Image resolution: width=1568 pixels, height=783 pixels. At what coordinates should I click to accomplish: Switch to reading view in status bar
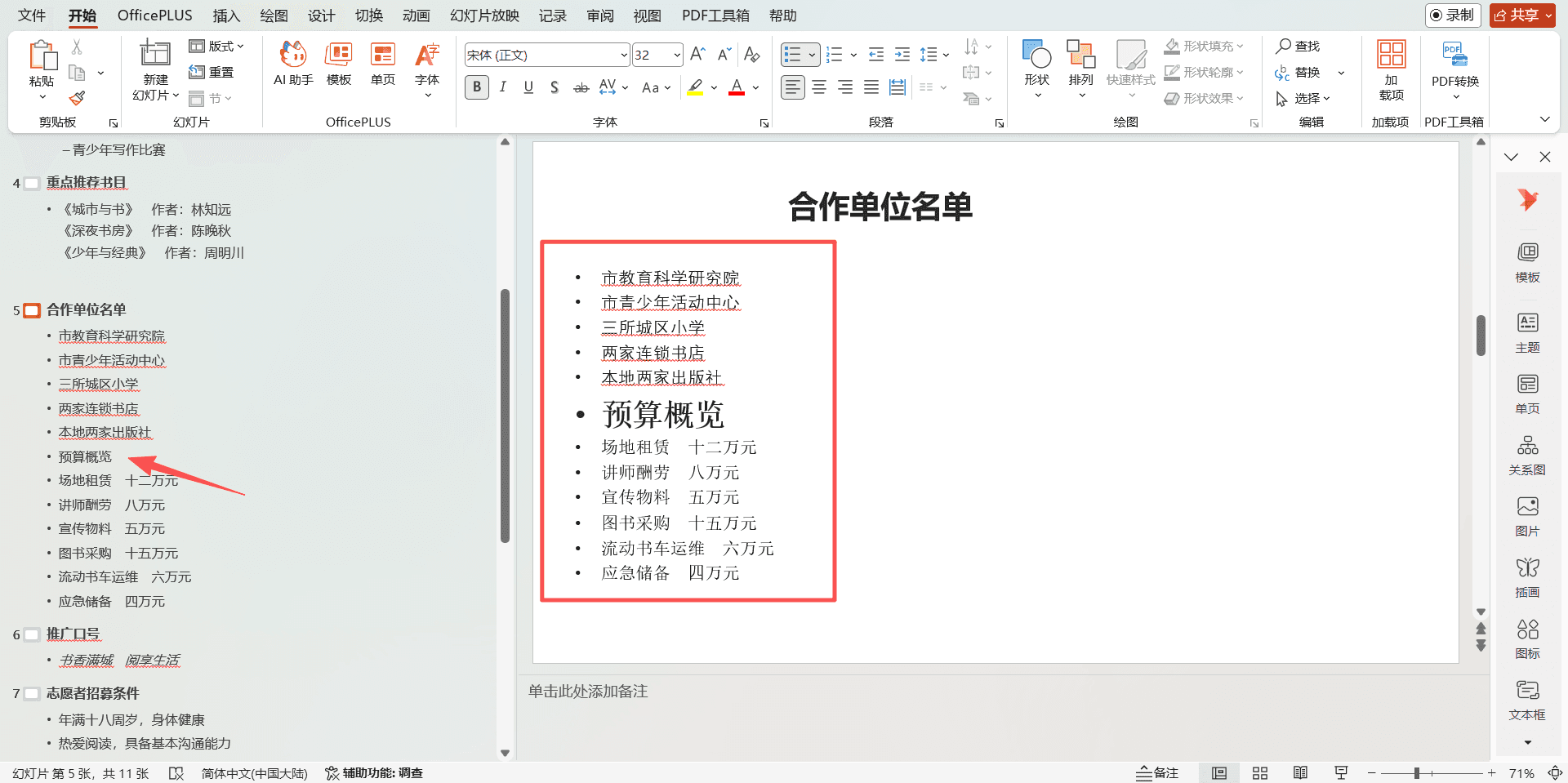tap(1300, 773)
